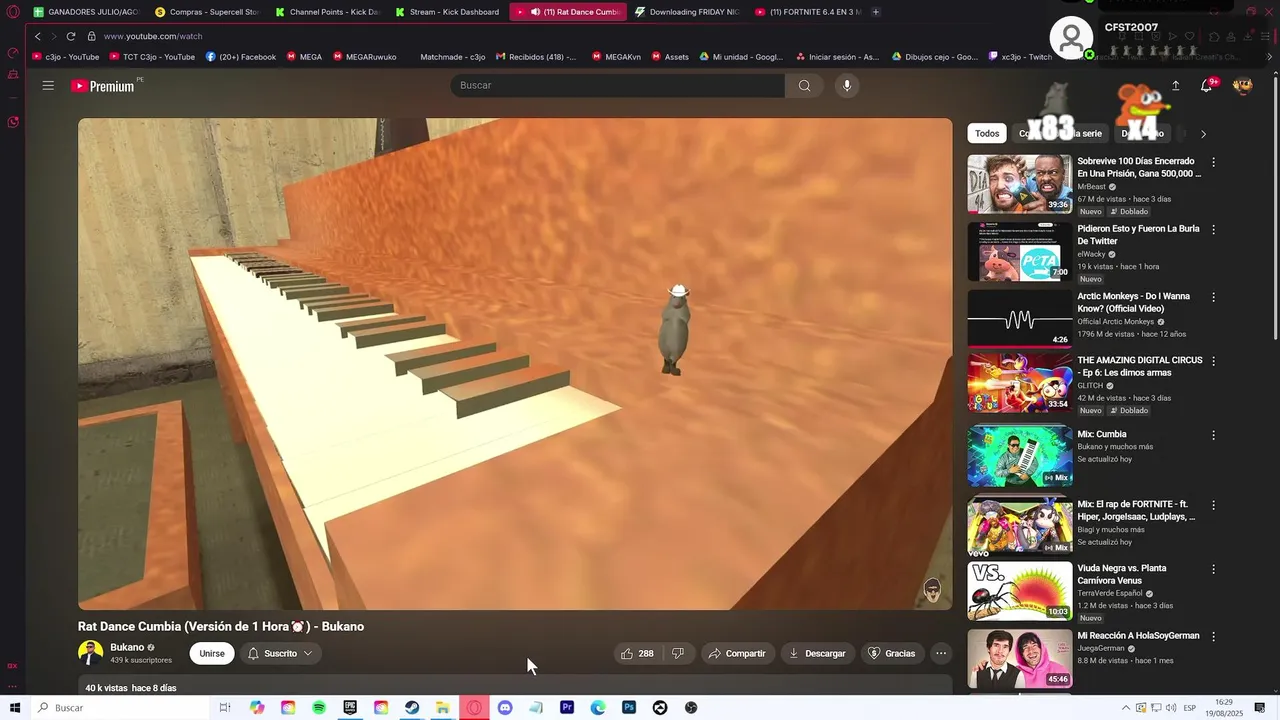
Task: Open Photoshop from the taskbar
Action: click(629, 708)
